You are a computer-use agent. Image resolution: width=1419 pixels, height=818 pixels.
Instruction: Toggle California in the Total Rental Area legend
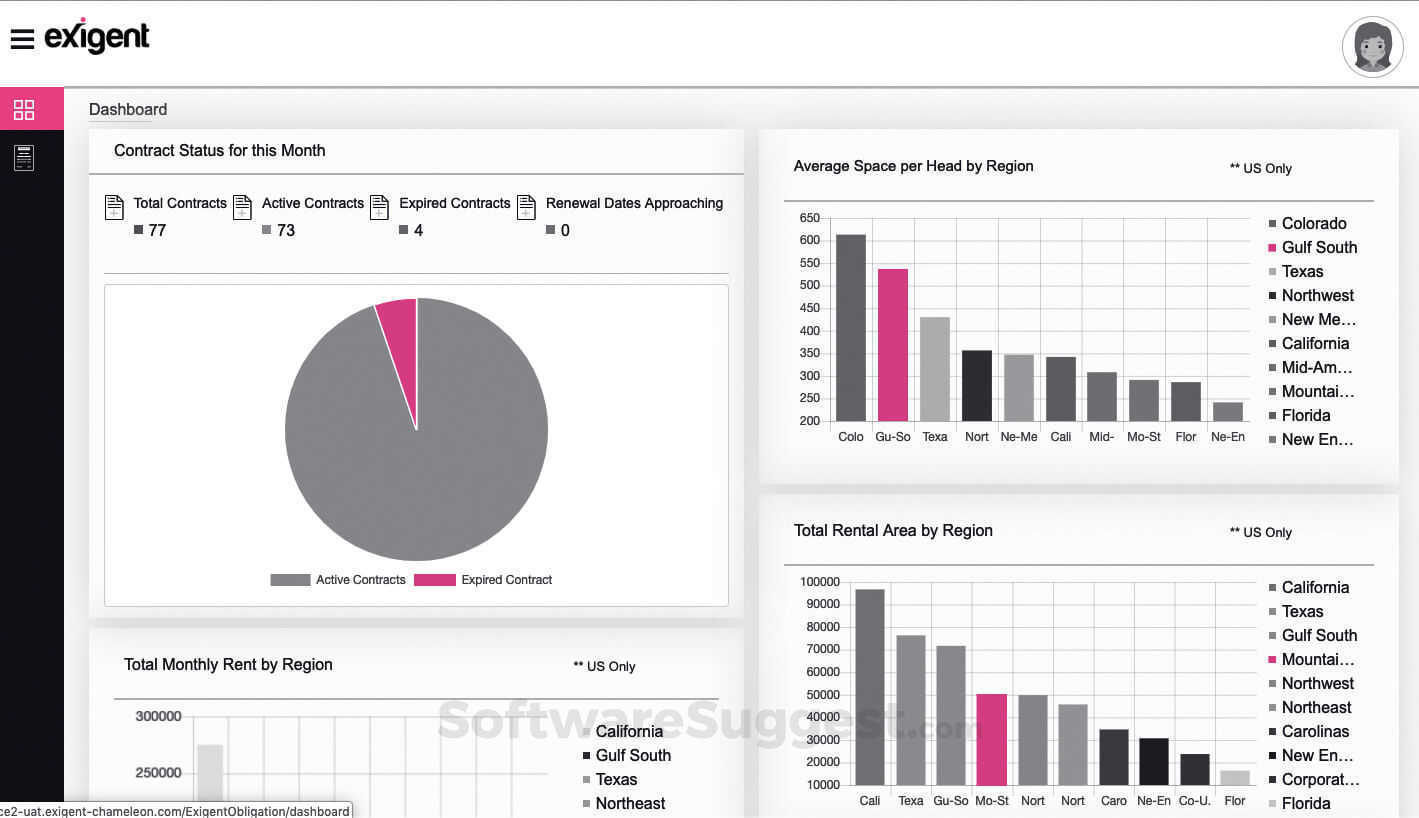click(x=1314, y=587)
